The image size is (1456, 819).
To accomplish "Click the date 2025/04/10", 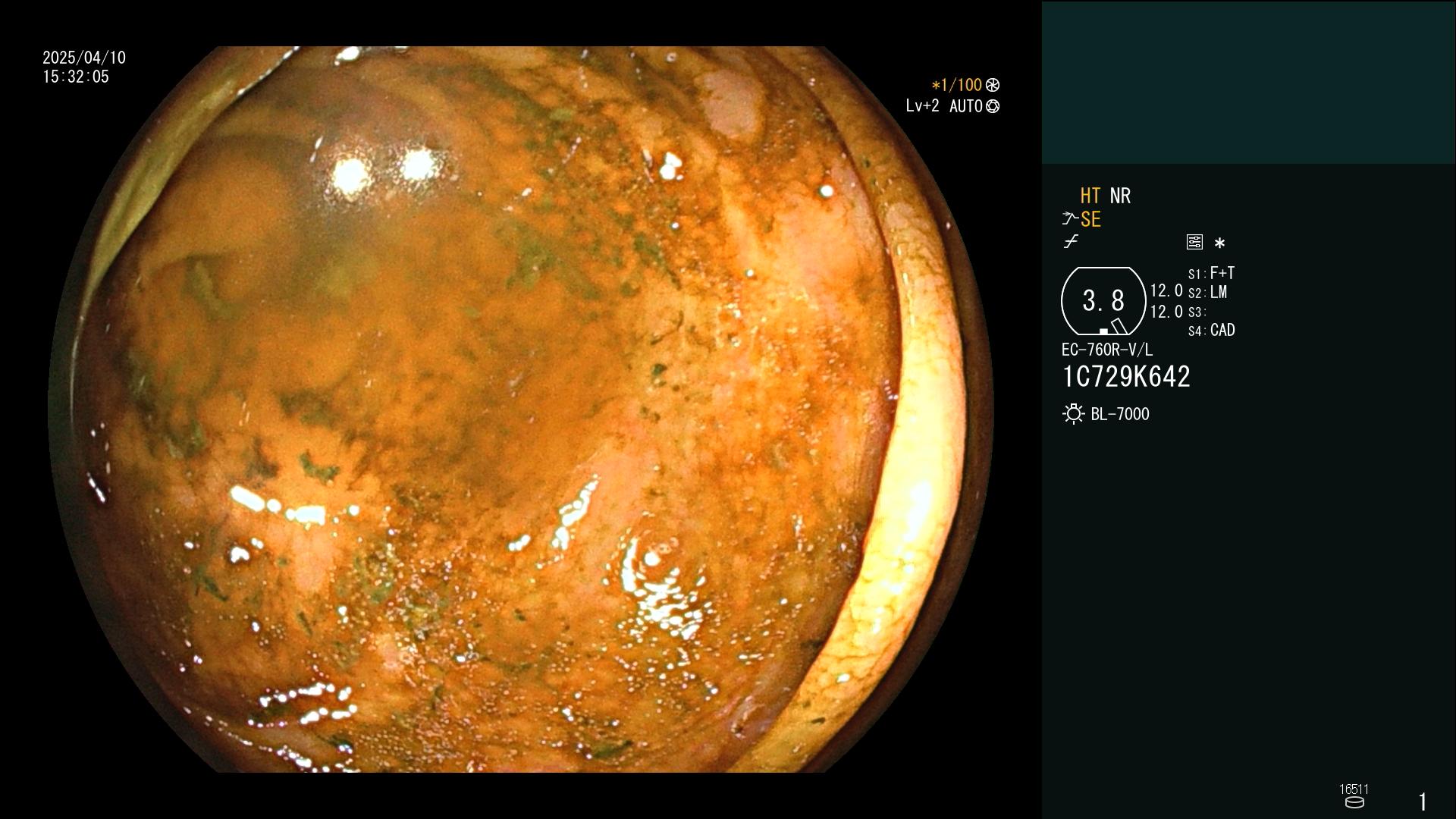I will 84,58.
